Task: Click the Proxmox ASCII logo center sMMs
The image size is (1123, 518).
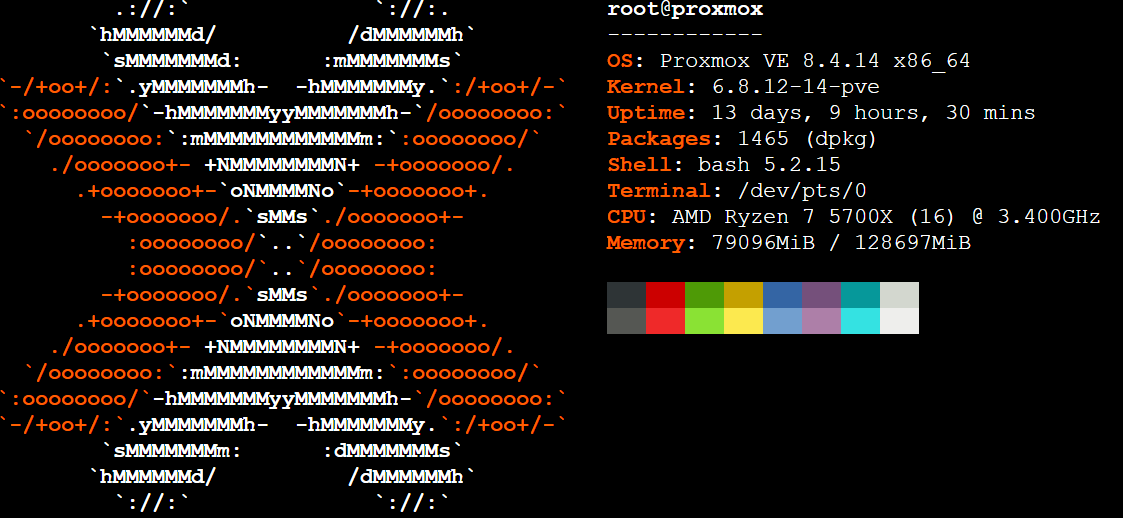Action: pos(288,217)
